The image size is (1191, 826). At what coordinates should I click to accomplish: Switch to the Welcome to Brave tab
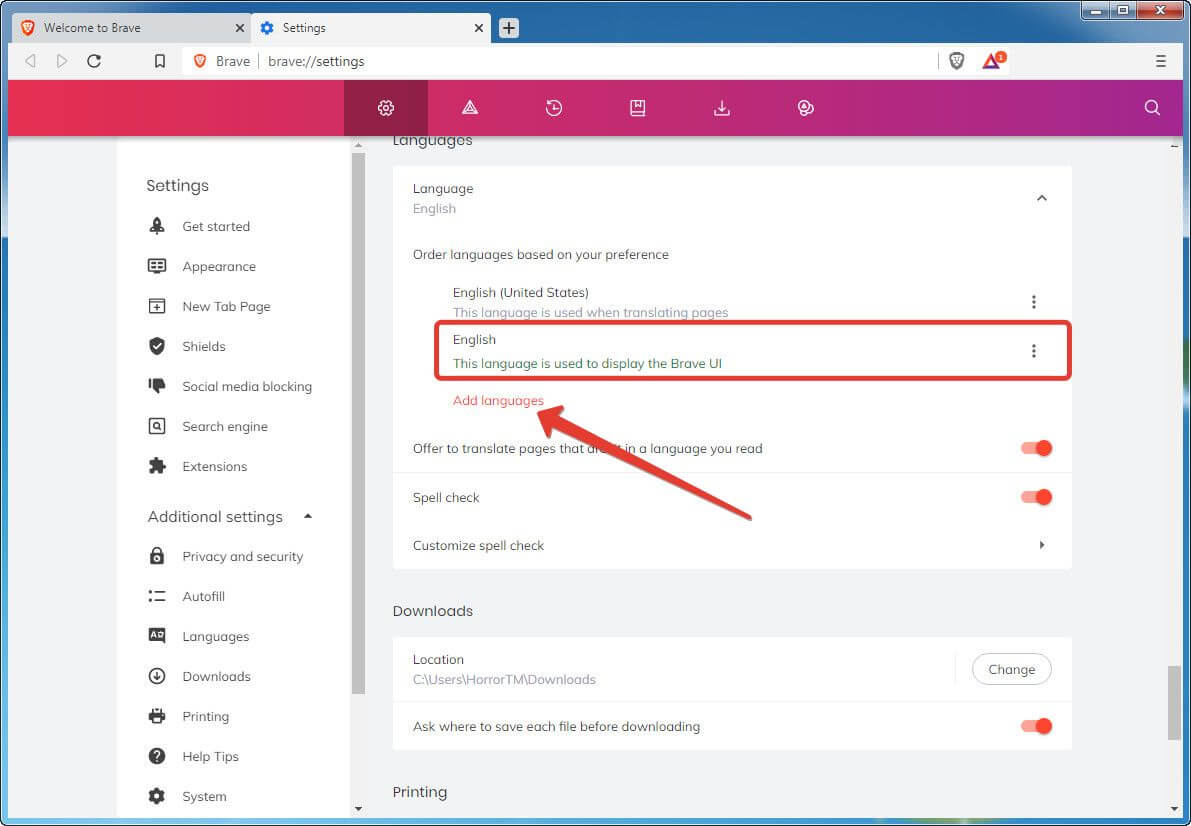point(131,28)
